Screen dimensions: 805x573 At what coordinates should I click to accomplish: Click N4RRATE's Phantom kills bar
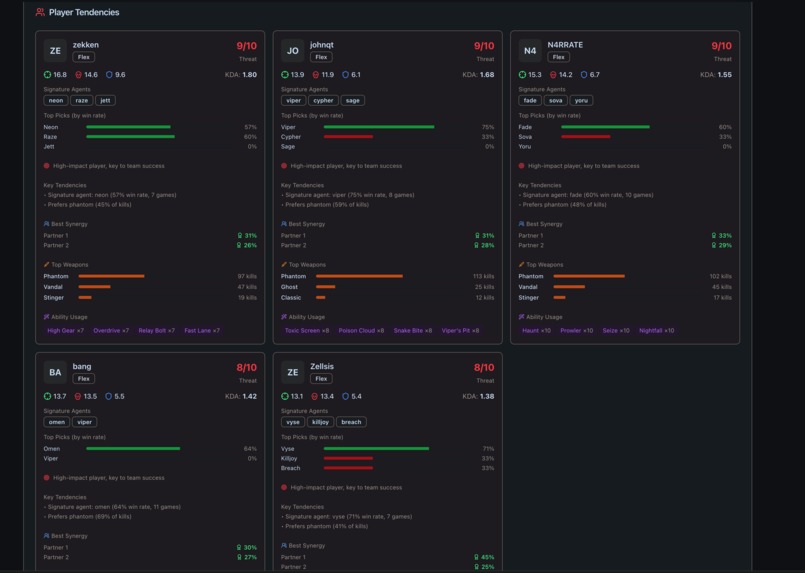click(x=589, y=276)
